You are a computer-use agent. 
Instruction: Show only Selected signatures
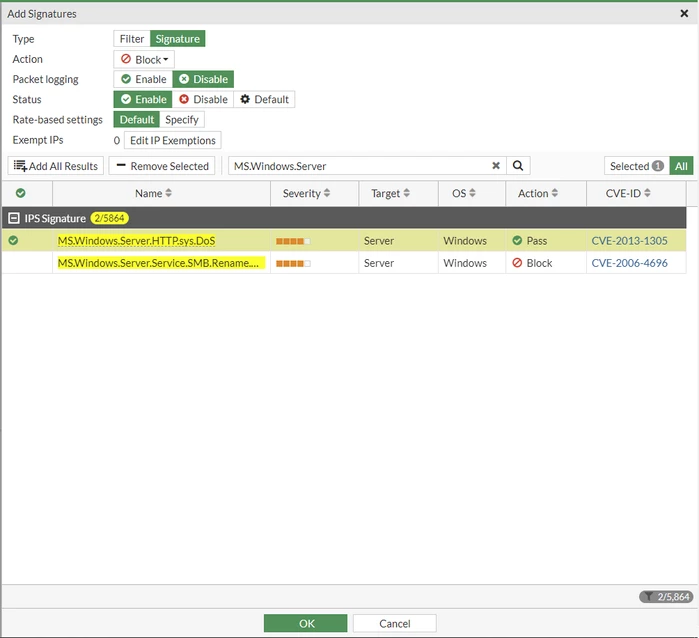click(x=637, y=166)
